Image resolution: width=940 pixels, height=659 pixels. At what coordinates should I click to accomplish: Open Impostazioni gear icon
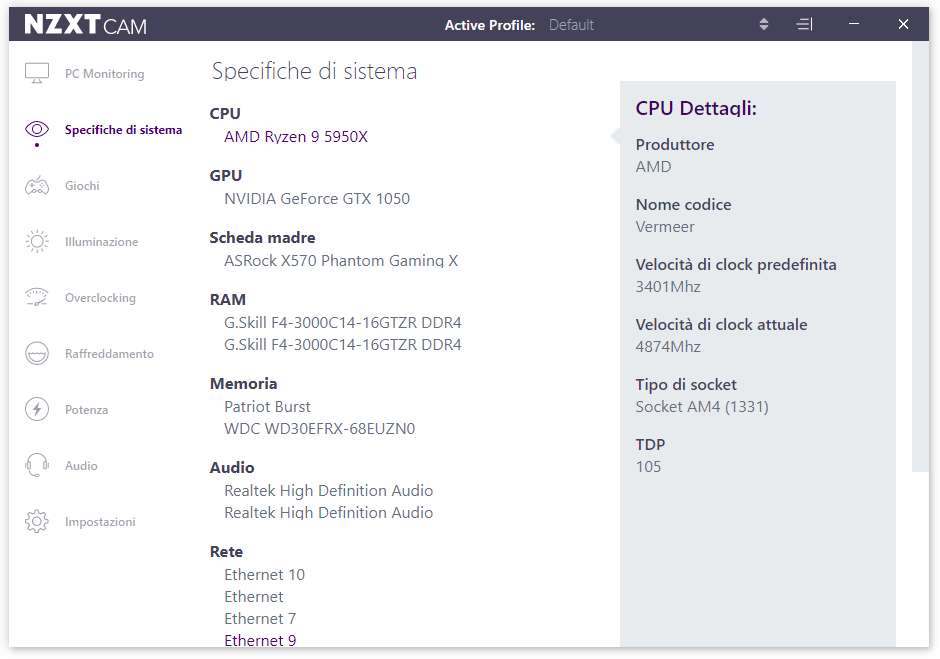pos(37,522)
